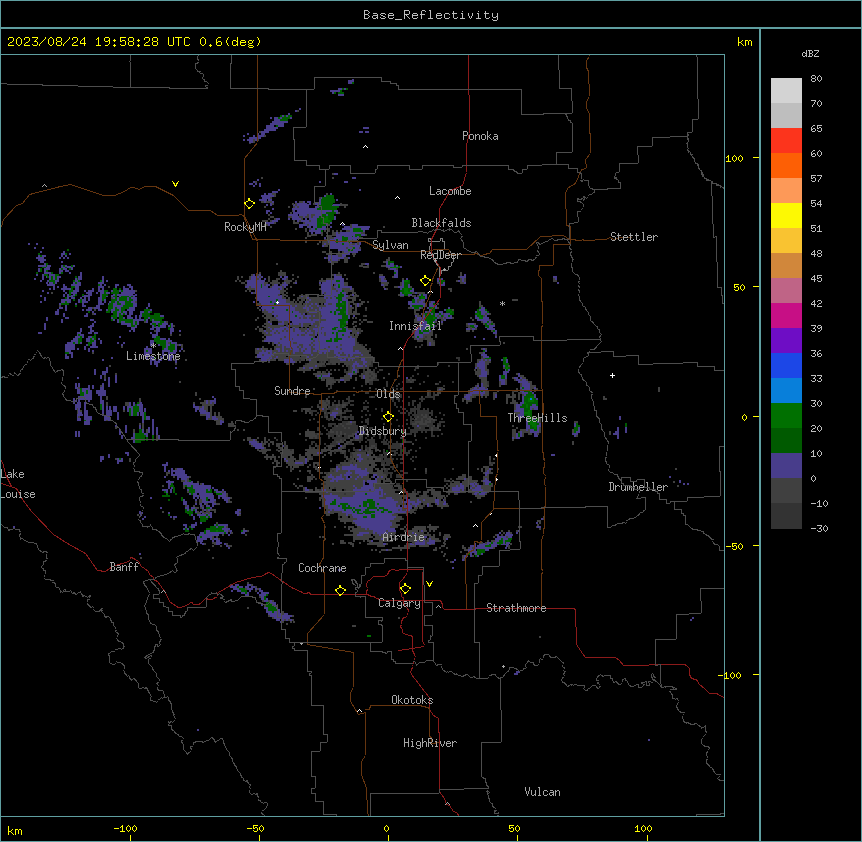
Task: Click the km unit label at bottom left
Action: click(x=15, y=831)
